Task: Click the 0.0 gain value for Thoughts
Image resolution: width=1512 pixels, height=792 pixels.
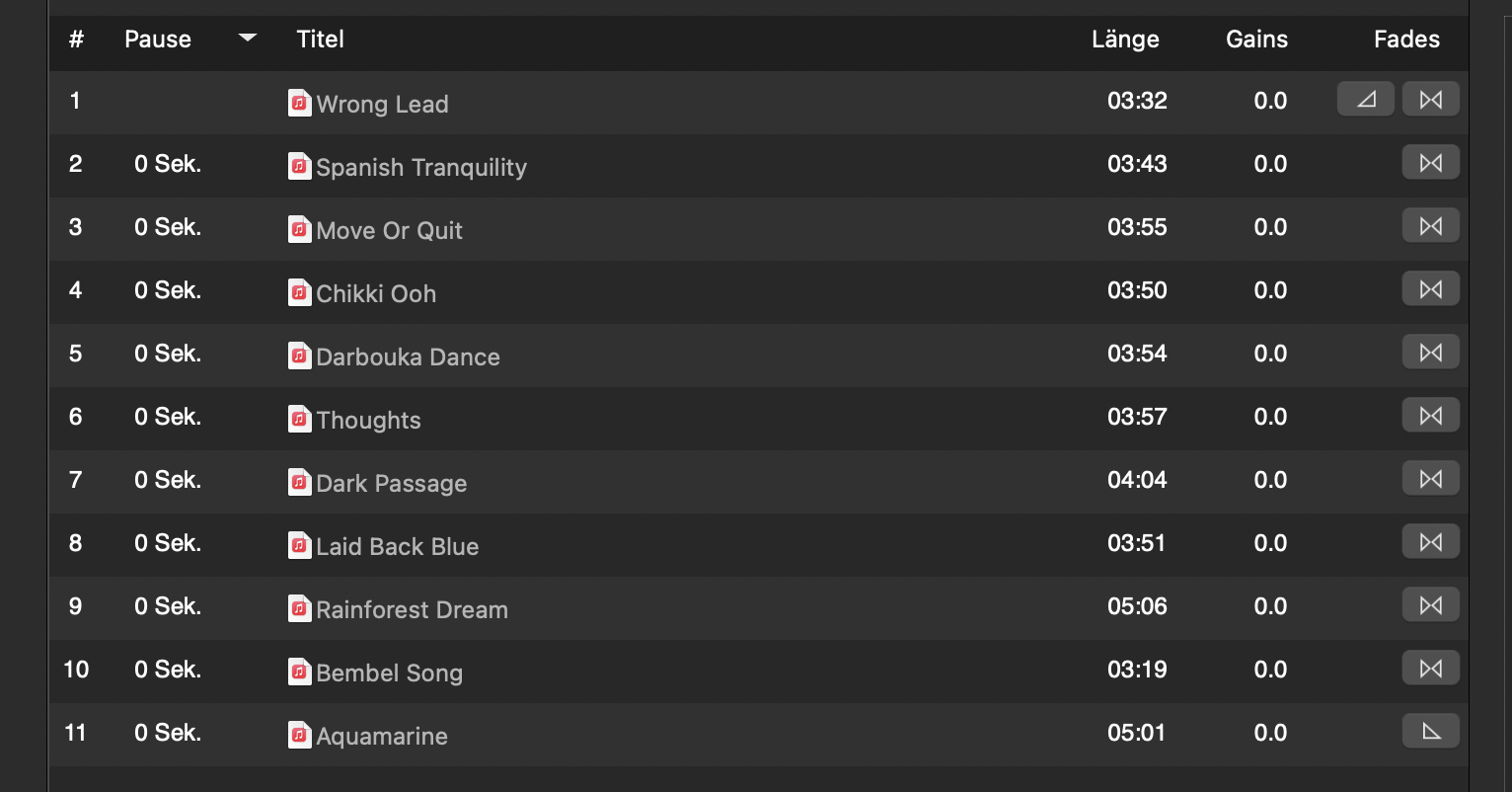Action: pos(1270,417)
